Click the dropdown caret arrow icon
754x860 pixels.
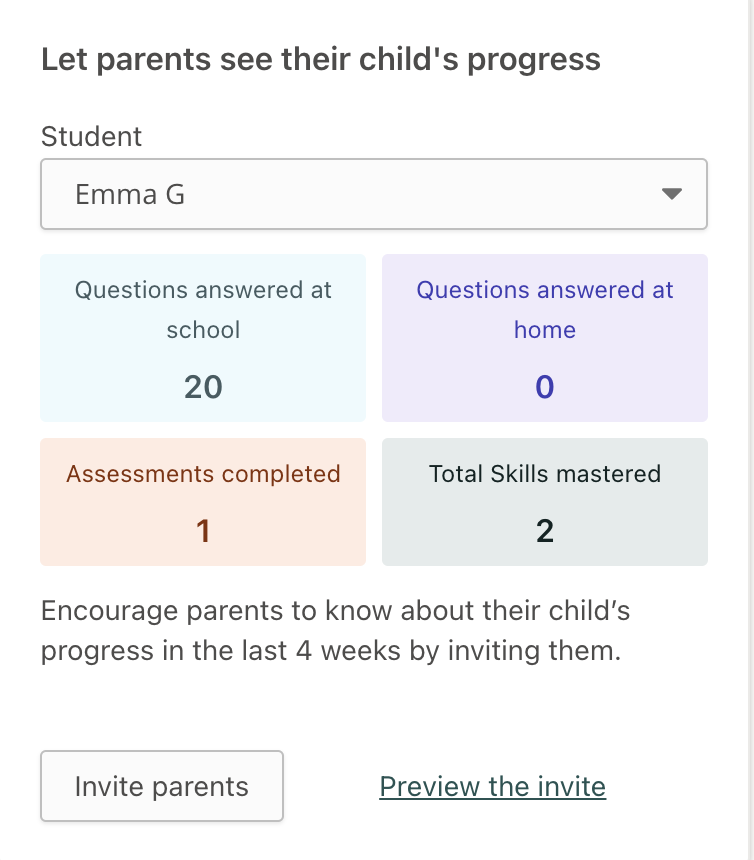671,194
